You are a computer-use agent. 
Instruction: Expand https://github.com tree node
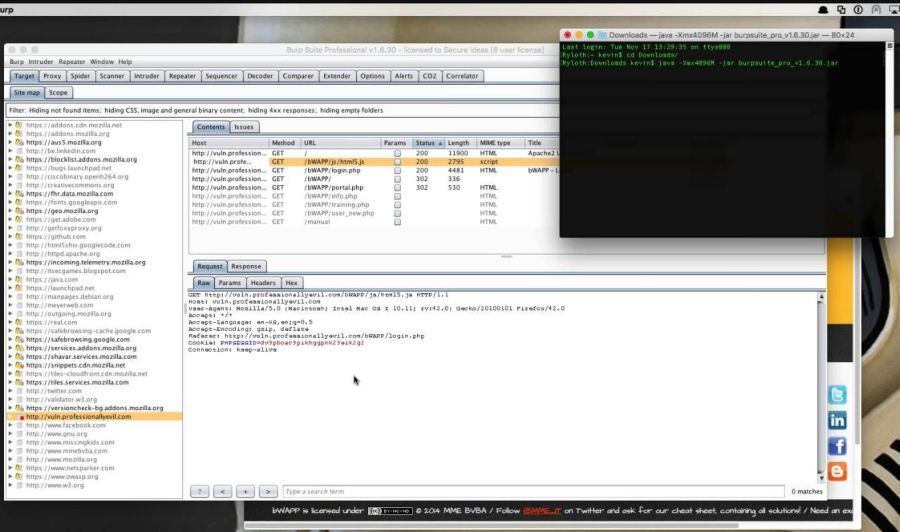(10, 236)
